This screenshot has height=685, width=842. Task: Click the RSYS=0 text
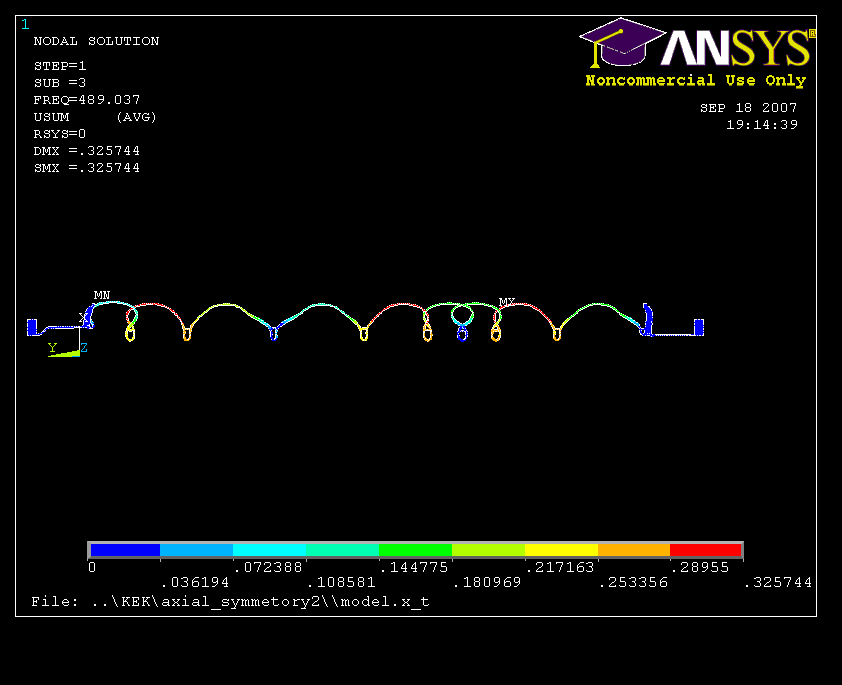tap(60, 134)
